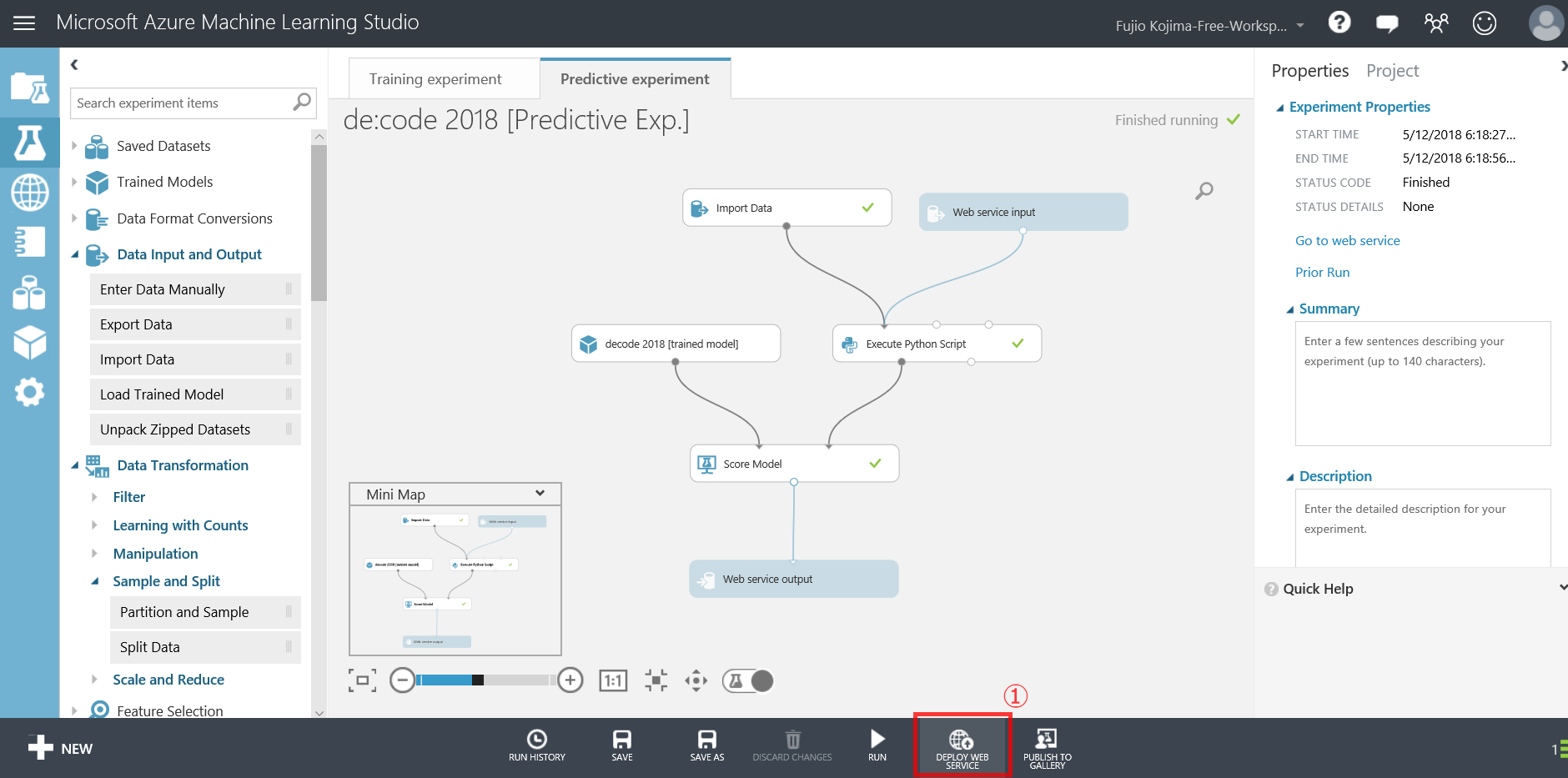Viewport: 1568px width, 778px height.
Task: Click the zoom in plus button
Action: [x=570, y=680]
